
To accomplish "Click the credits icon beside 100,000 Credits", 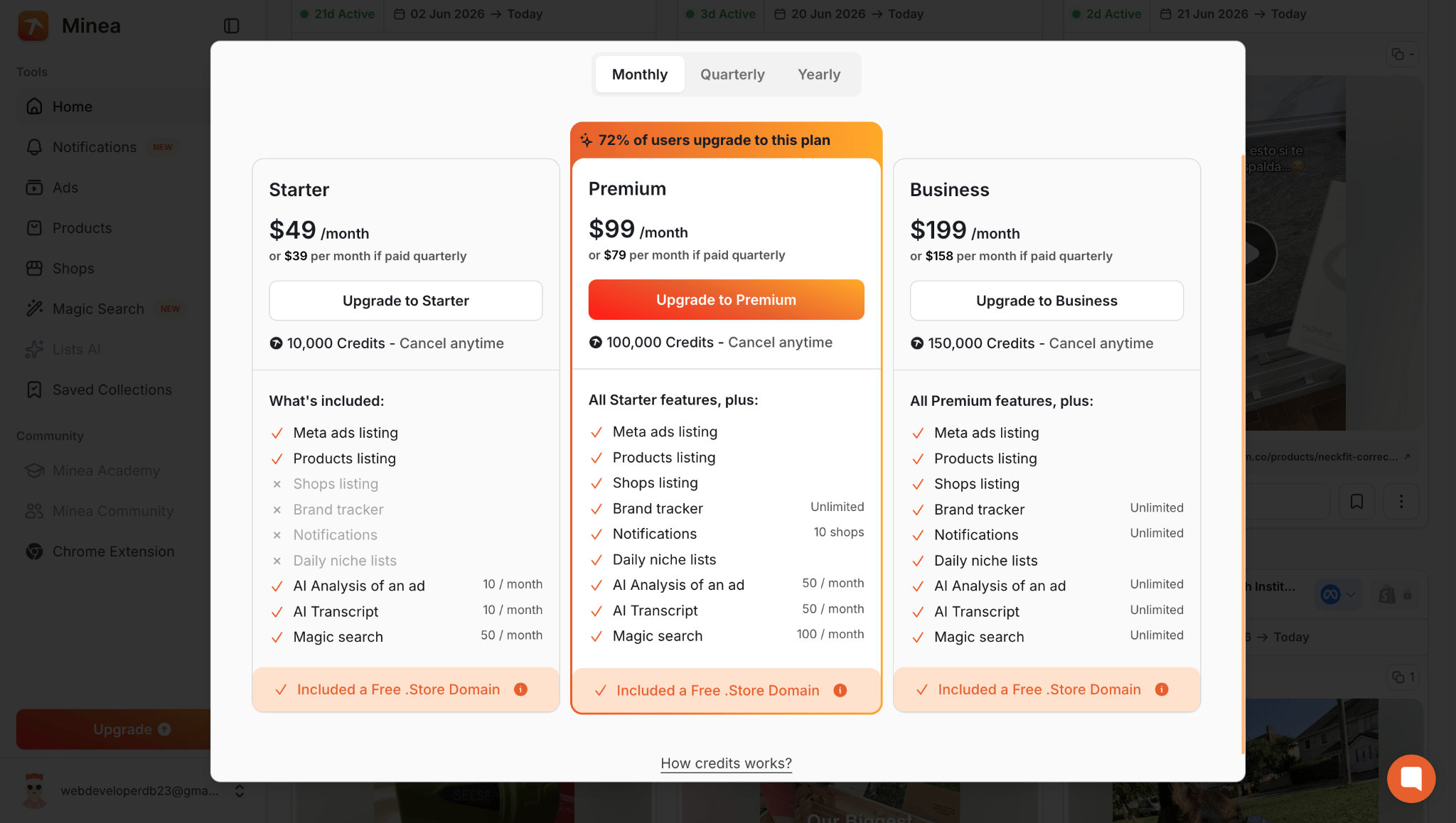I will click(596, 343).
